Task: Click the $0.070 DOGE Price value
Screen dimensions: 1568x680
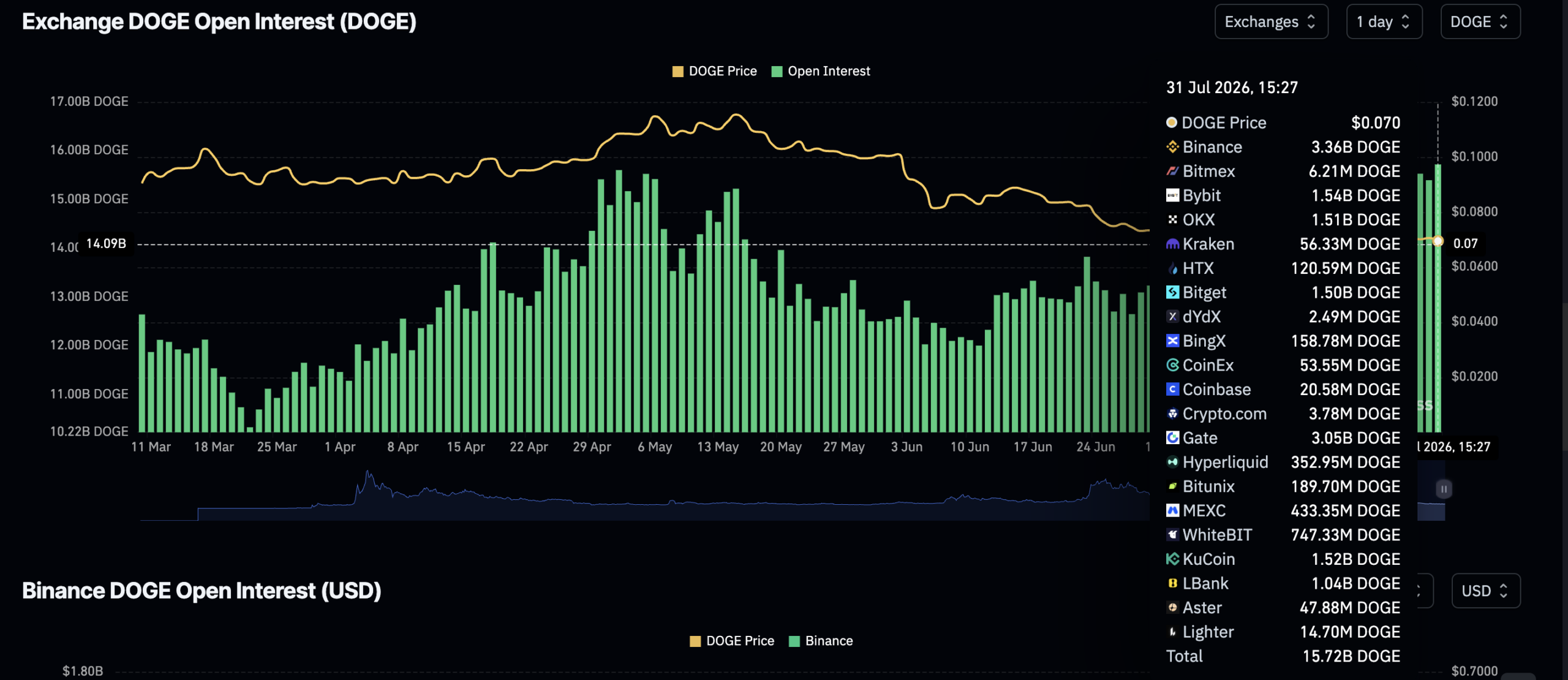Action: pos(1376,123)
